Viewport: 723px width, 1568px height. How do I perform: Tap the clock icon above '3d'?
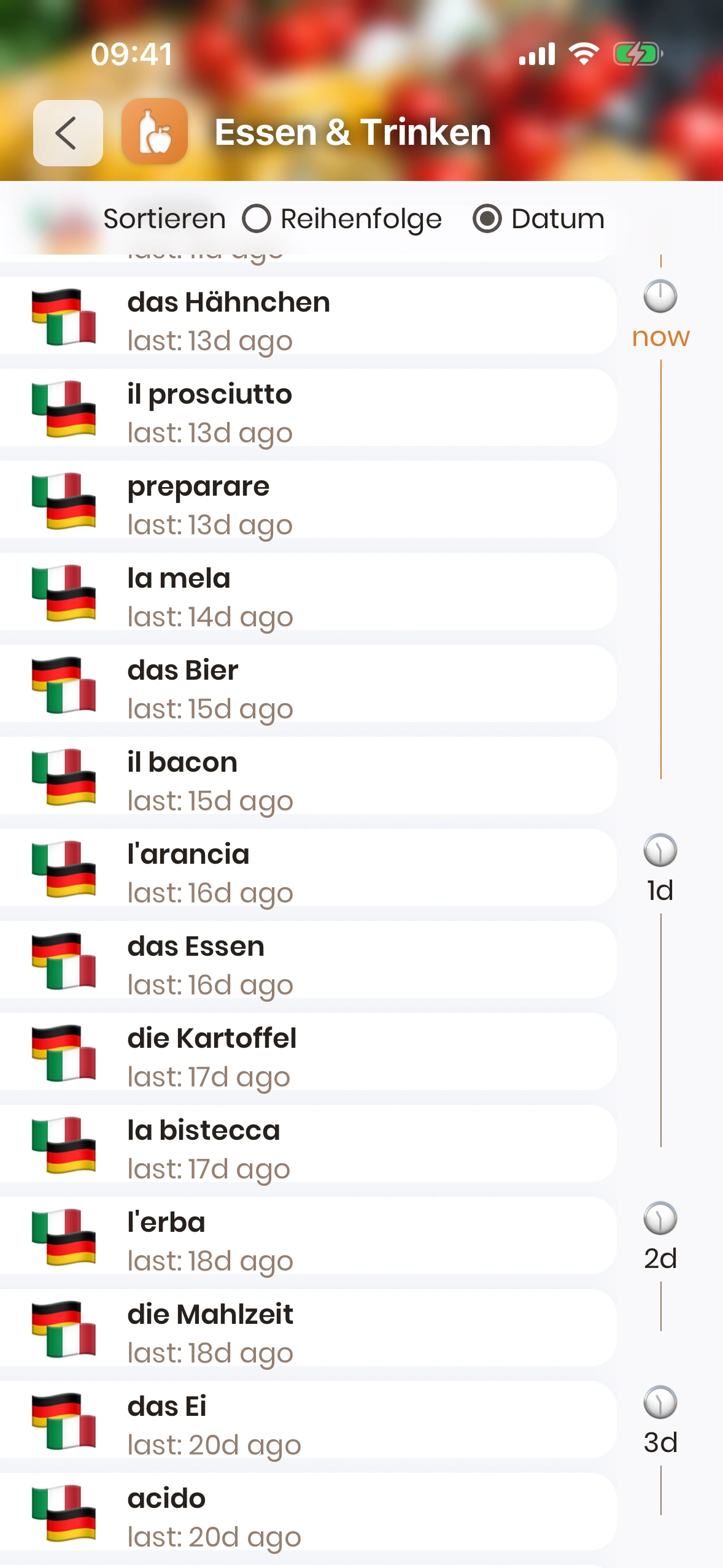click(x=660, y=1402)
